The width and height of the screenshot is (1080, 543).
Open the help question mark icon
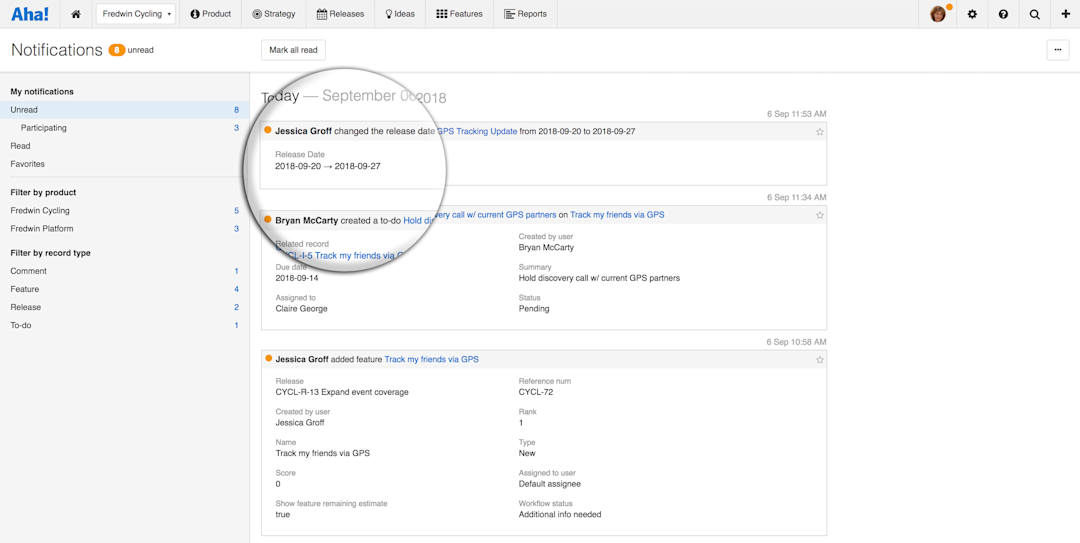click(x=1004, y=14)
